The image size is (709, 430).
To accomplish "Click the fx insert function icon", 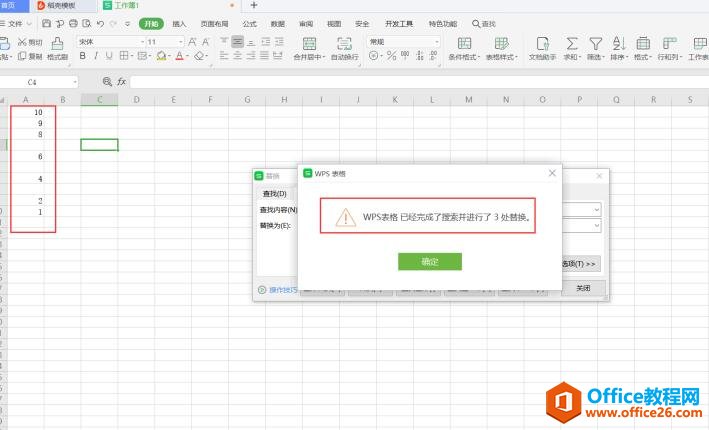I will click(x=122, y=81).
